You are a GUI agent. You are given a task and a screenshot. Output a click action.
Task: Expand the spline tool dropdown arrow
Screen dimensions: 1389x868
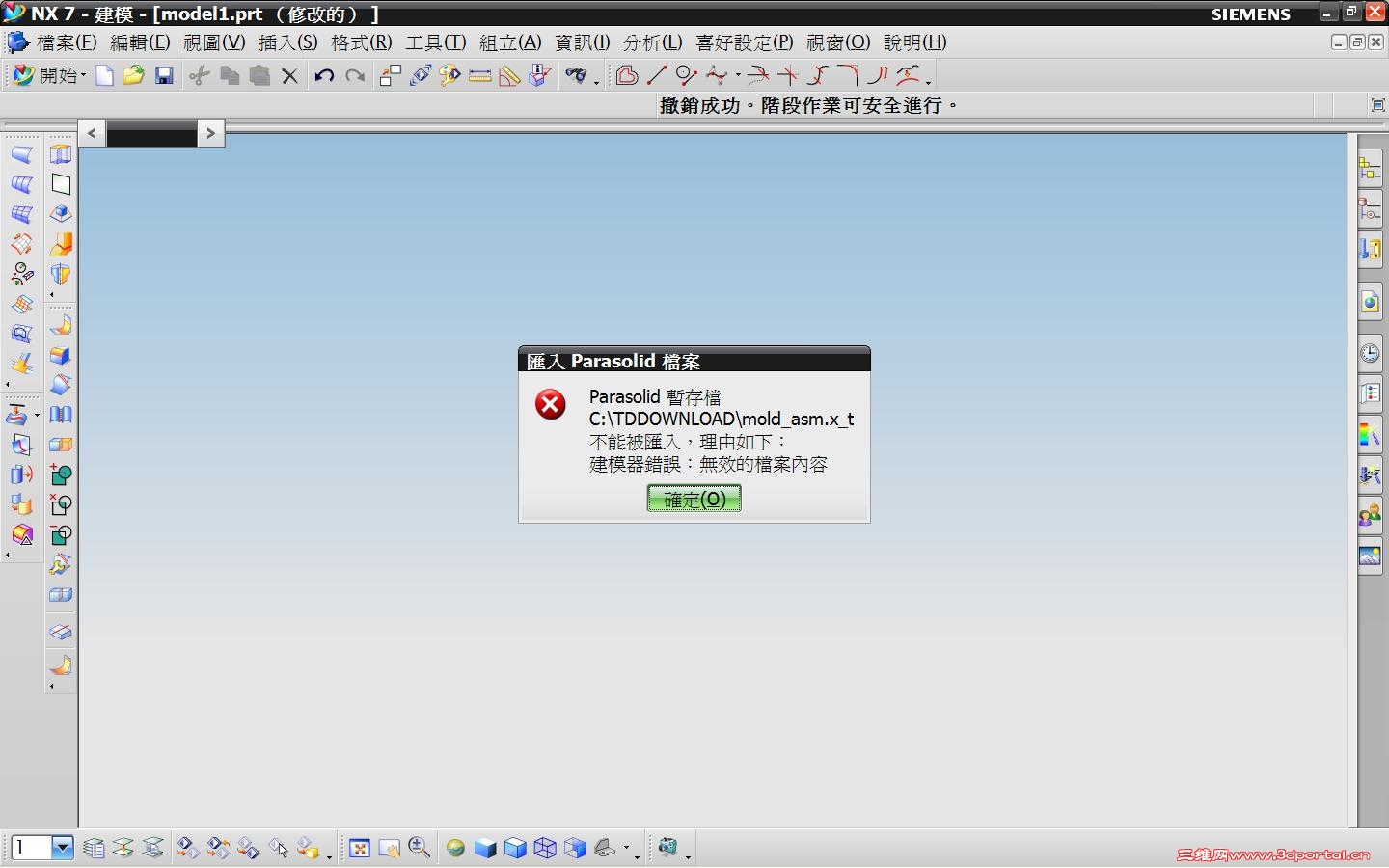tap(738, 76)
